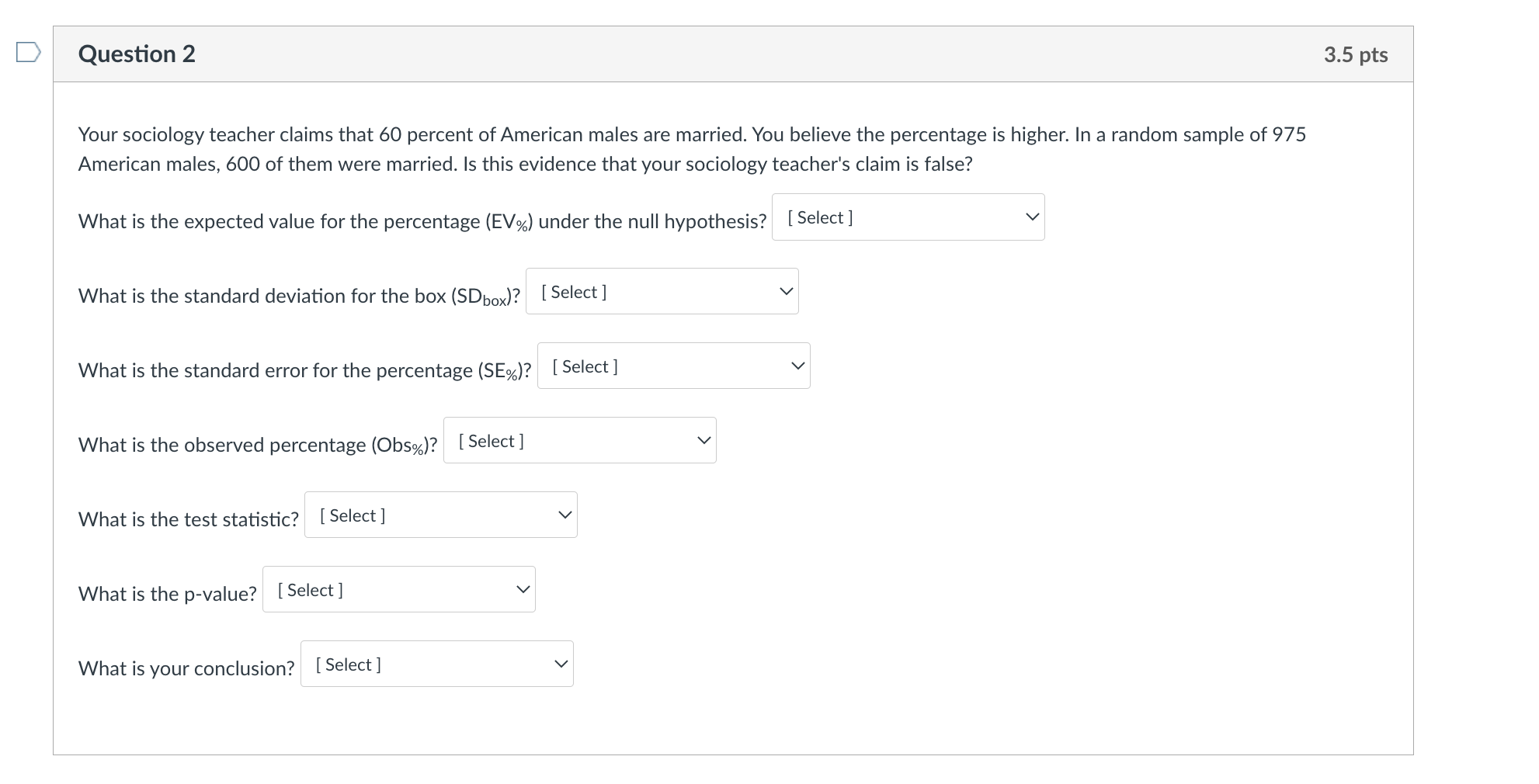The width and height of the screenshot is (1539, 784).
Task: Expand the observed percentage select box
Action: coord(579,441)
